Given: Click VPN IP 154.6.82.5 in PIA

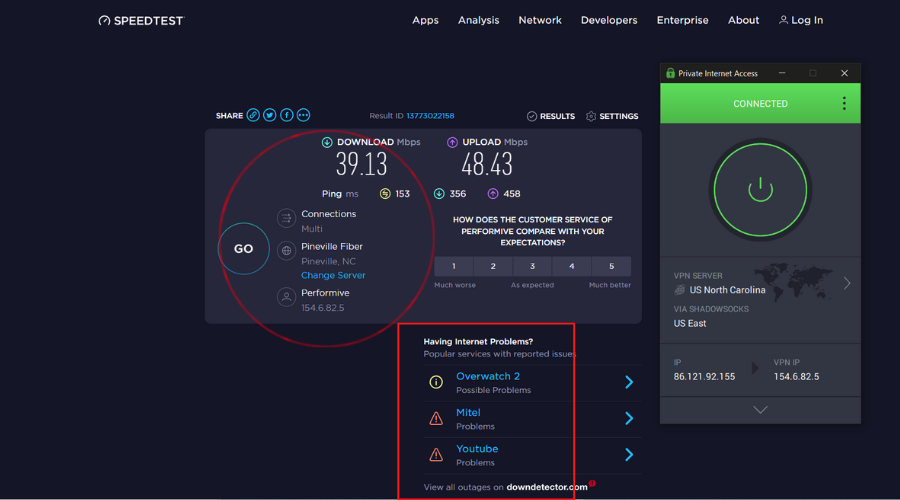Looking at the screenshot, I should tap(796, 377).
